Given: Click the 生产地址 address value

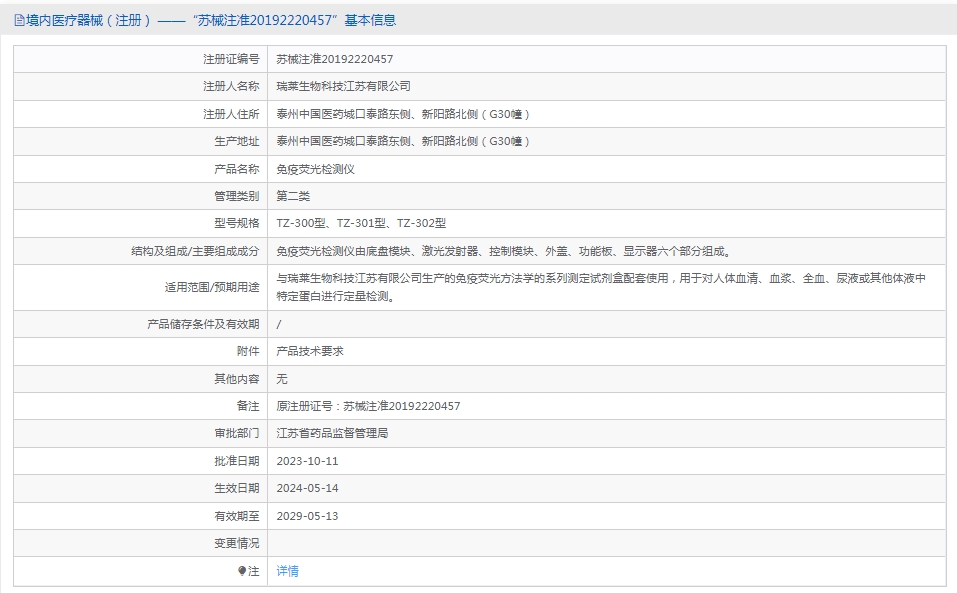Looking at the screenshot, I should 403,142.
